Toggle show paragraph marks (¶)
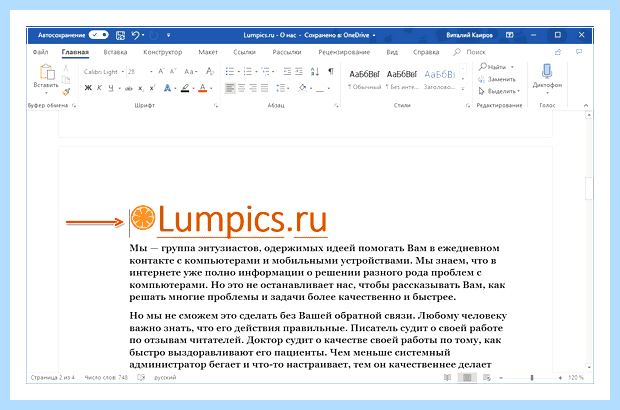 pos(331,71)
